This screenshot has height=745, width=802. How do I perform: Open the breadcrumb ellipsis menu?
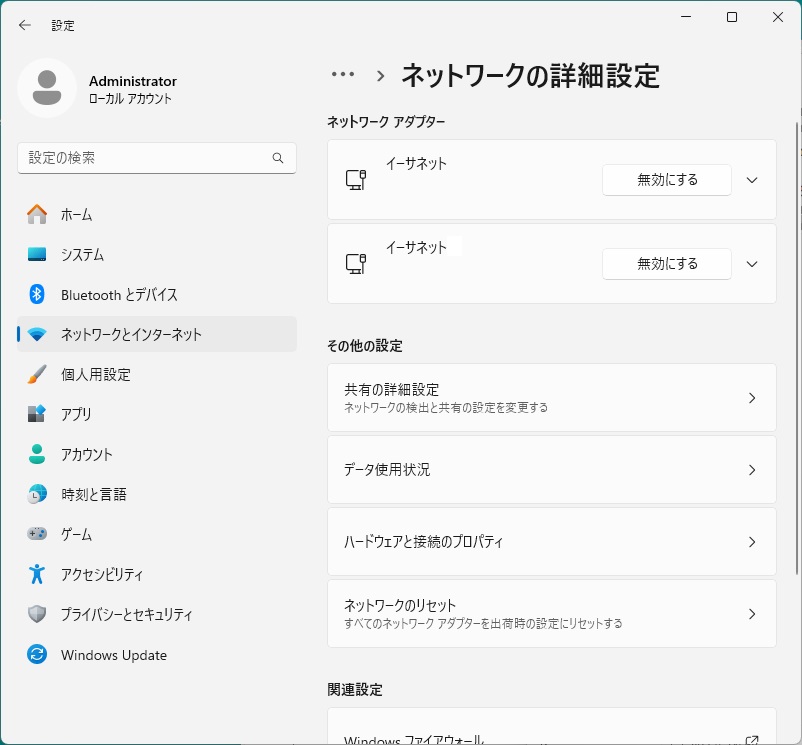coord(343,75)
